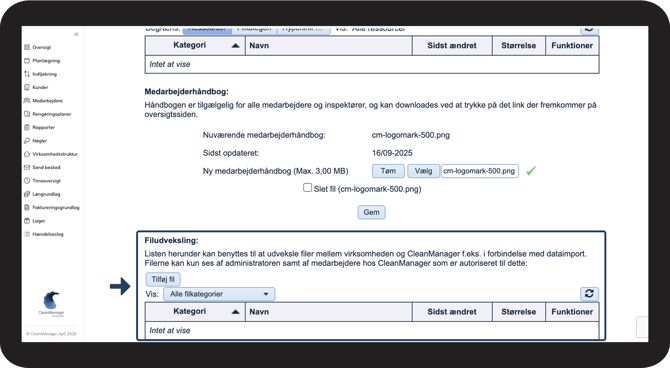670x368 pixels.
Task: Click the Tilføj fil button
Action: [x=163, y=279]
